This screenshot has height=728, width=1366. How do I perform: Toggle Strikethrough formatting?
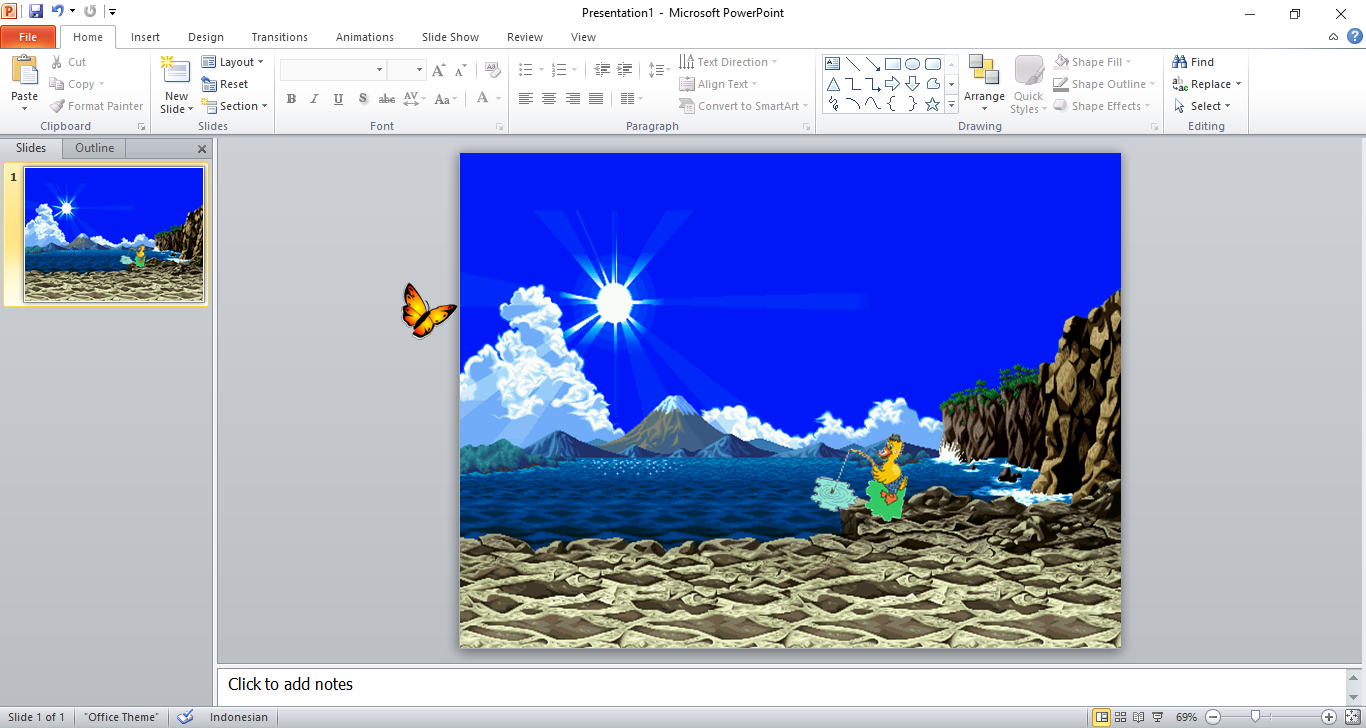(387, 98)
